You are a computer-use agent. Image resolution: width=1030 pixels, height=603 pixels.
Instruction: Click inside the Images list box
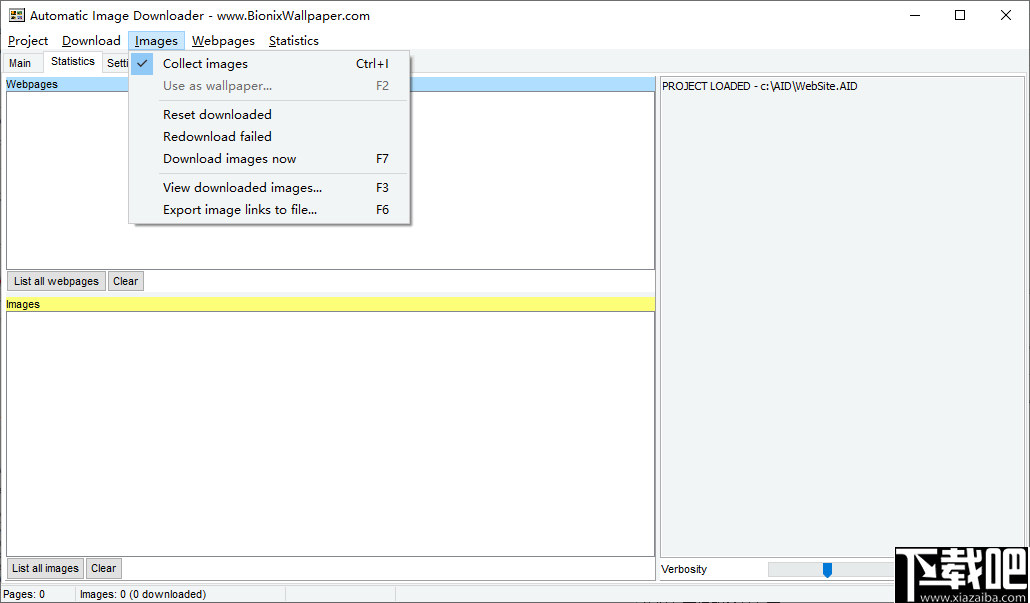(330, 434)
